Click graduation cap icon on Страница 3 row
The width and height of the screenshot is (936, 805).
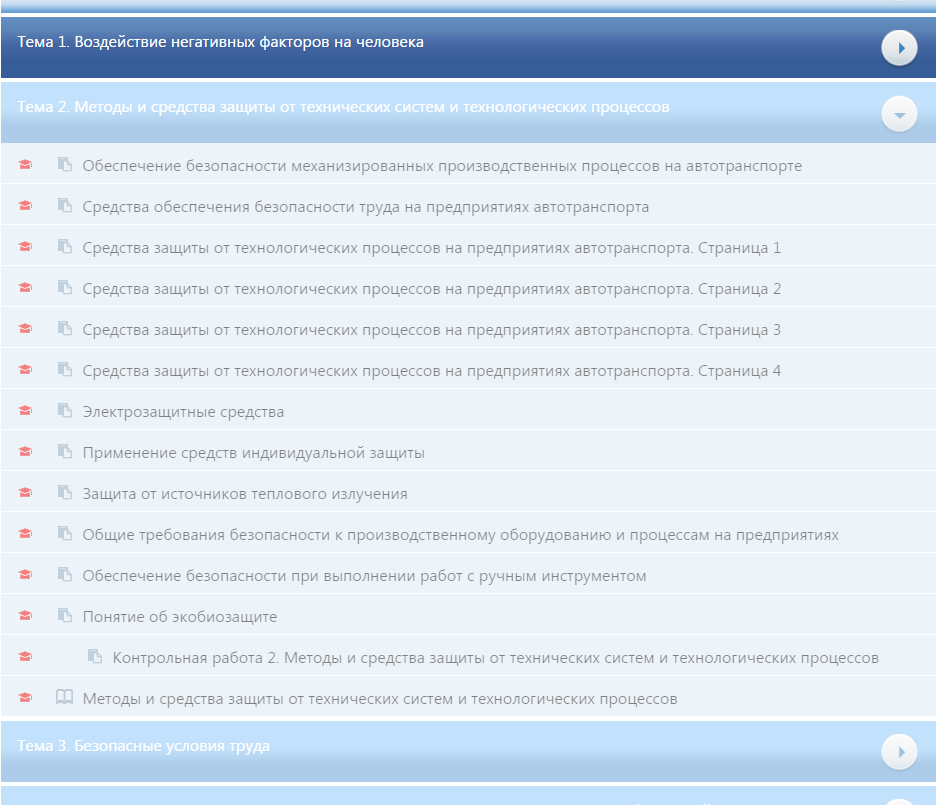tap(25, 328)
